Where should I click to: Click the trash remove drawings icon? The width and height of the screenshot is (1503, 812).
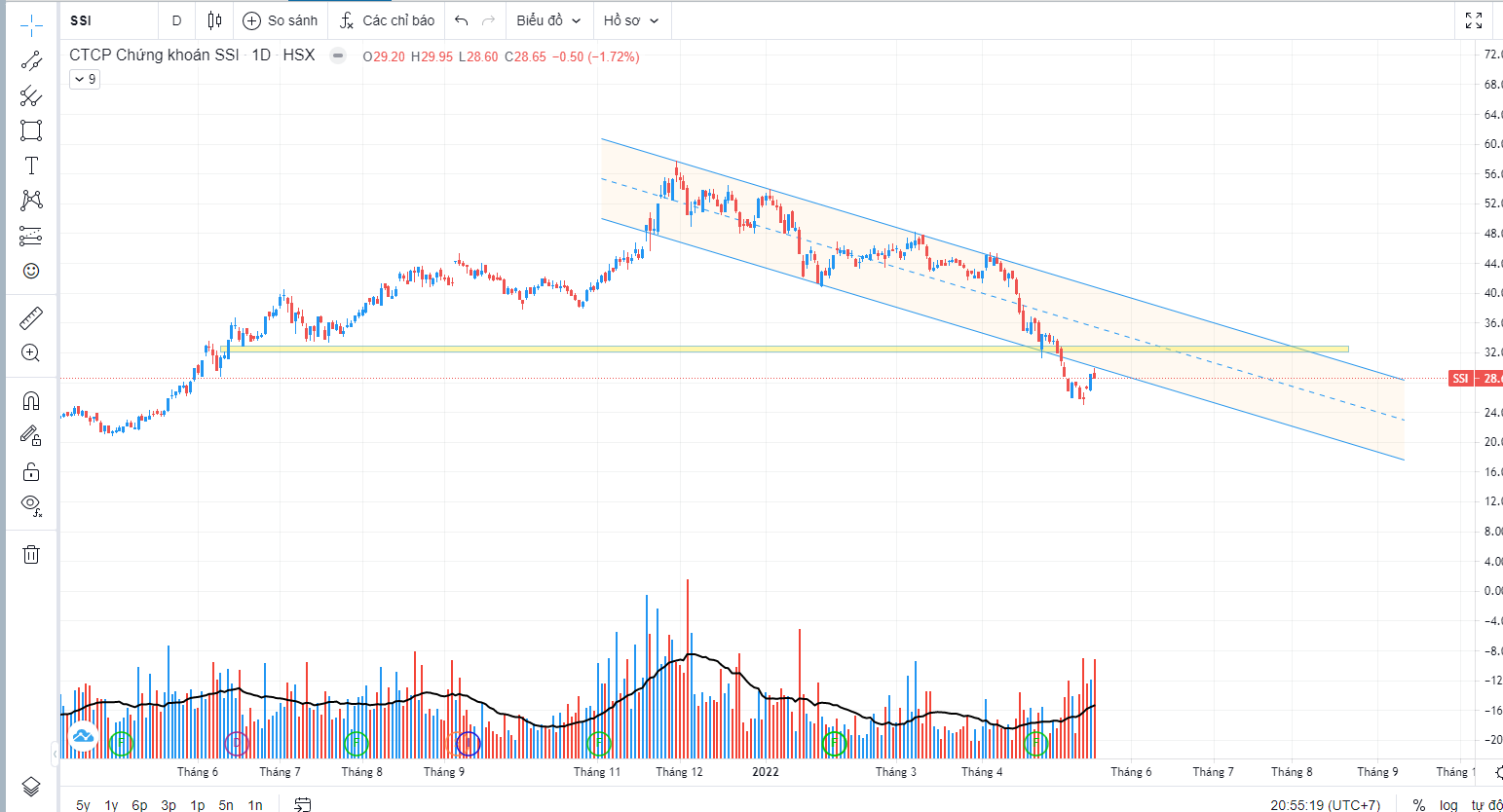point(31,554)
